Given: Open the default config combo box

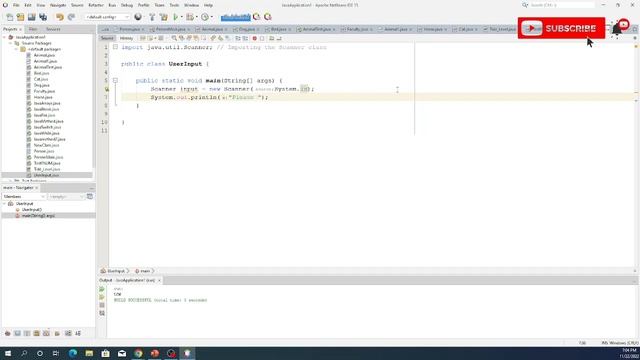Looking at the screenshot, I should click(107, 17).
